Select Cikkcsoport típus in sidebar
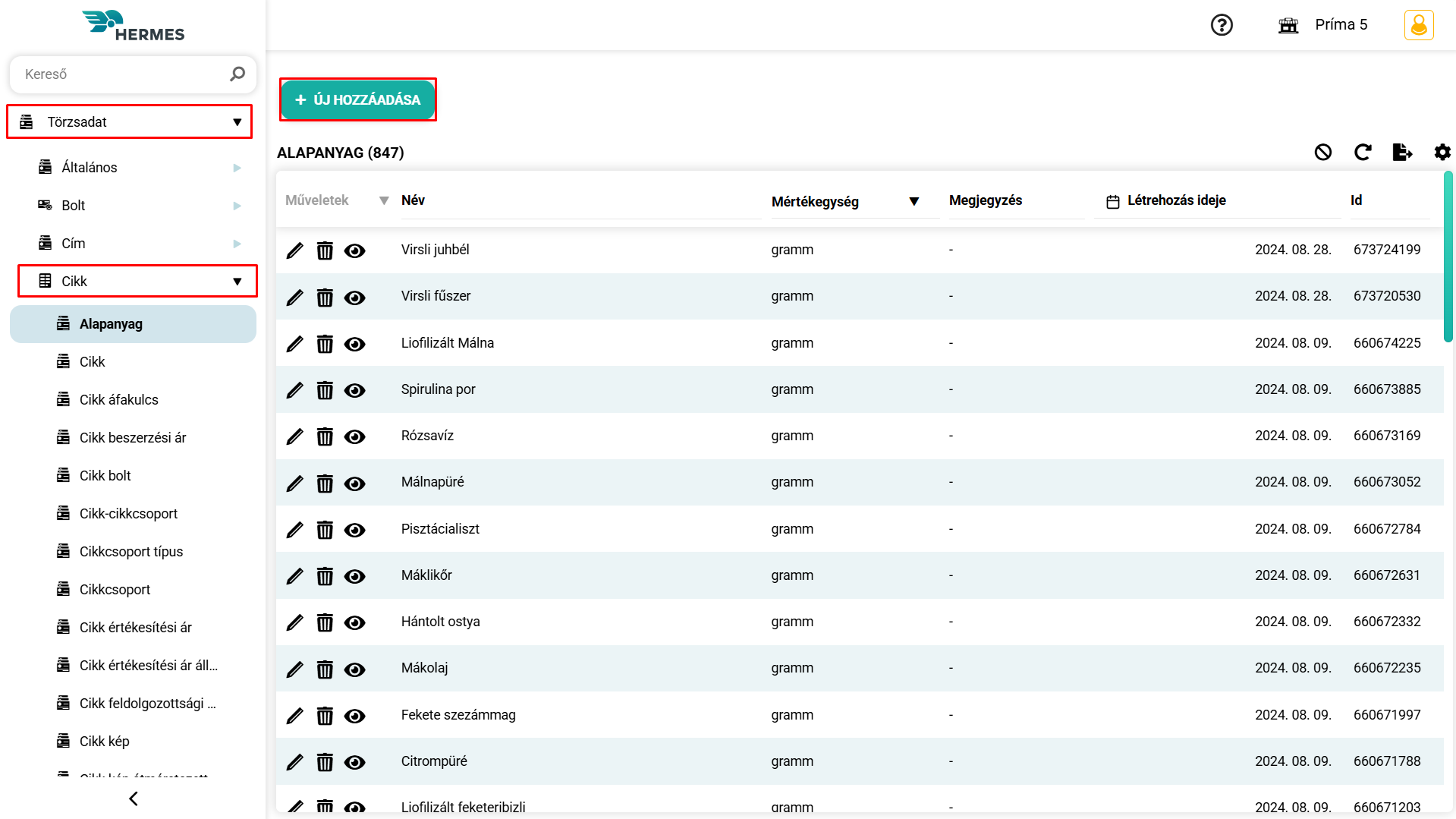 (131, 552)
